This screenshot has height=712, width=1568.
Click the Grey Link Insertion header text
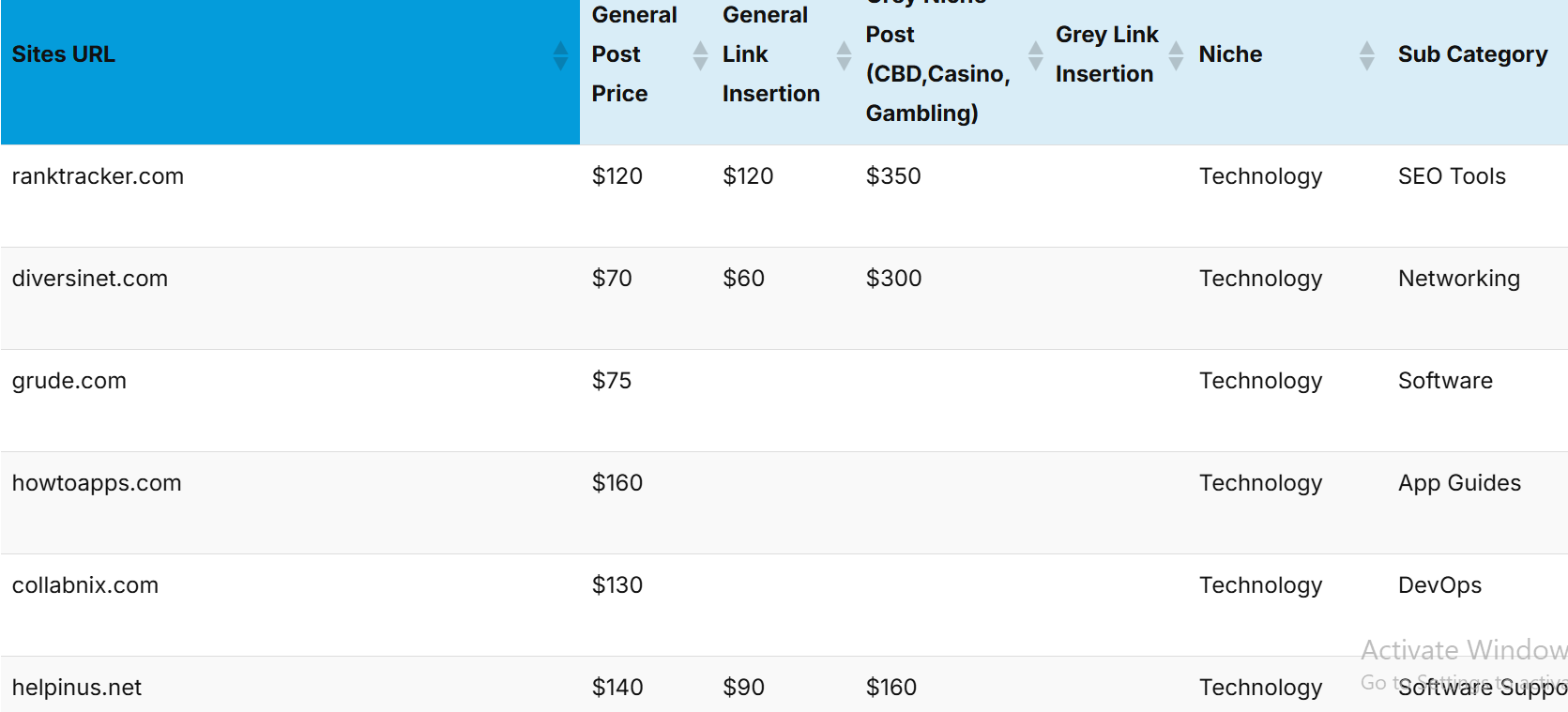1106,54
